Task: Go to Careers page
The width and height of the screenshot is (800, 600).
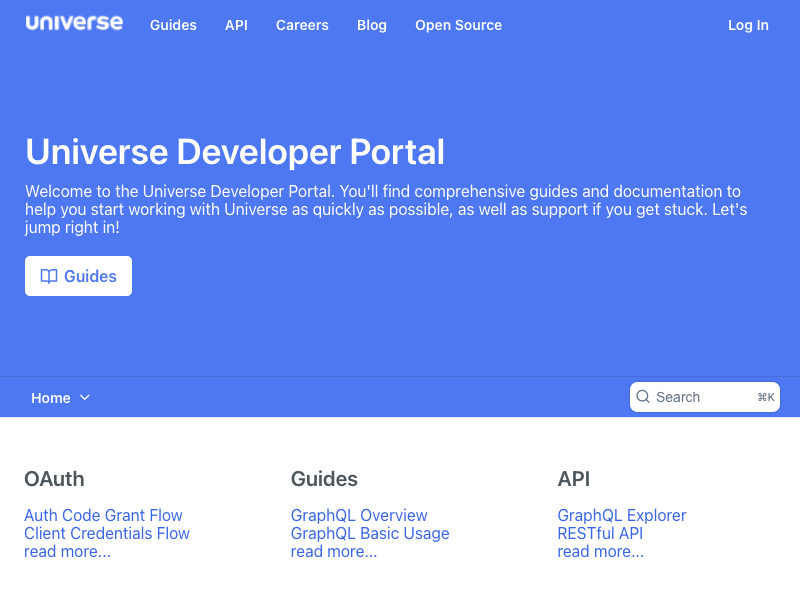Action: (x=302, y=25)
